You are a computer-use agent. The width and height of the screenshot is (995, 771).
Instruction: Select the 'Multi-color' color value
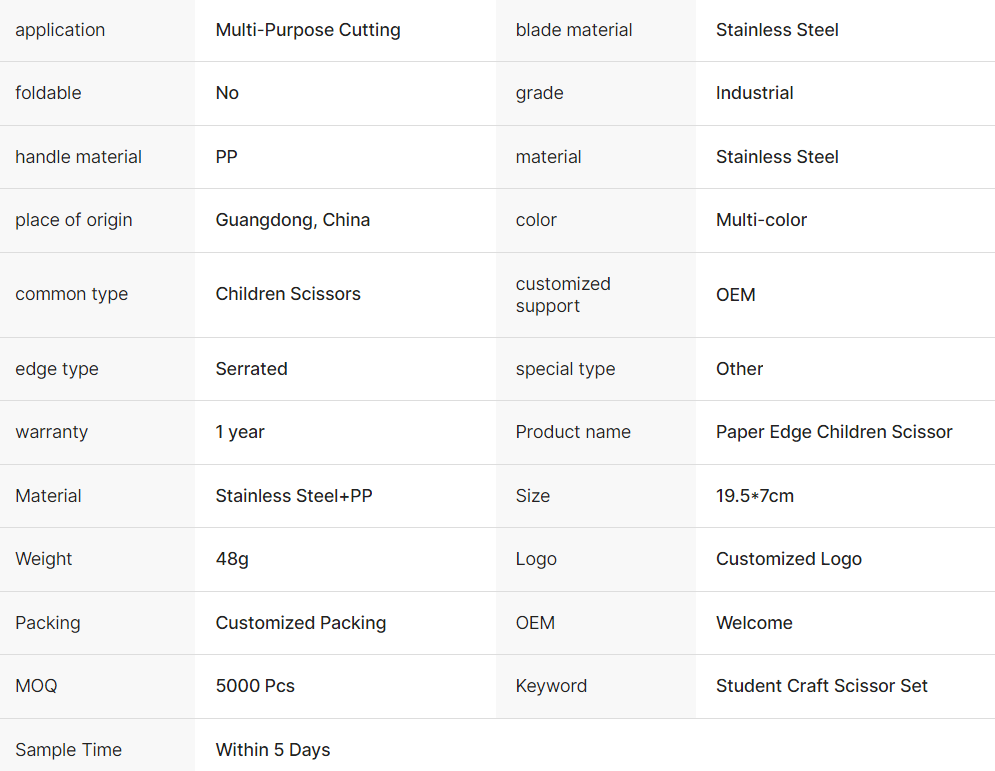point(761,220)
